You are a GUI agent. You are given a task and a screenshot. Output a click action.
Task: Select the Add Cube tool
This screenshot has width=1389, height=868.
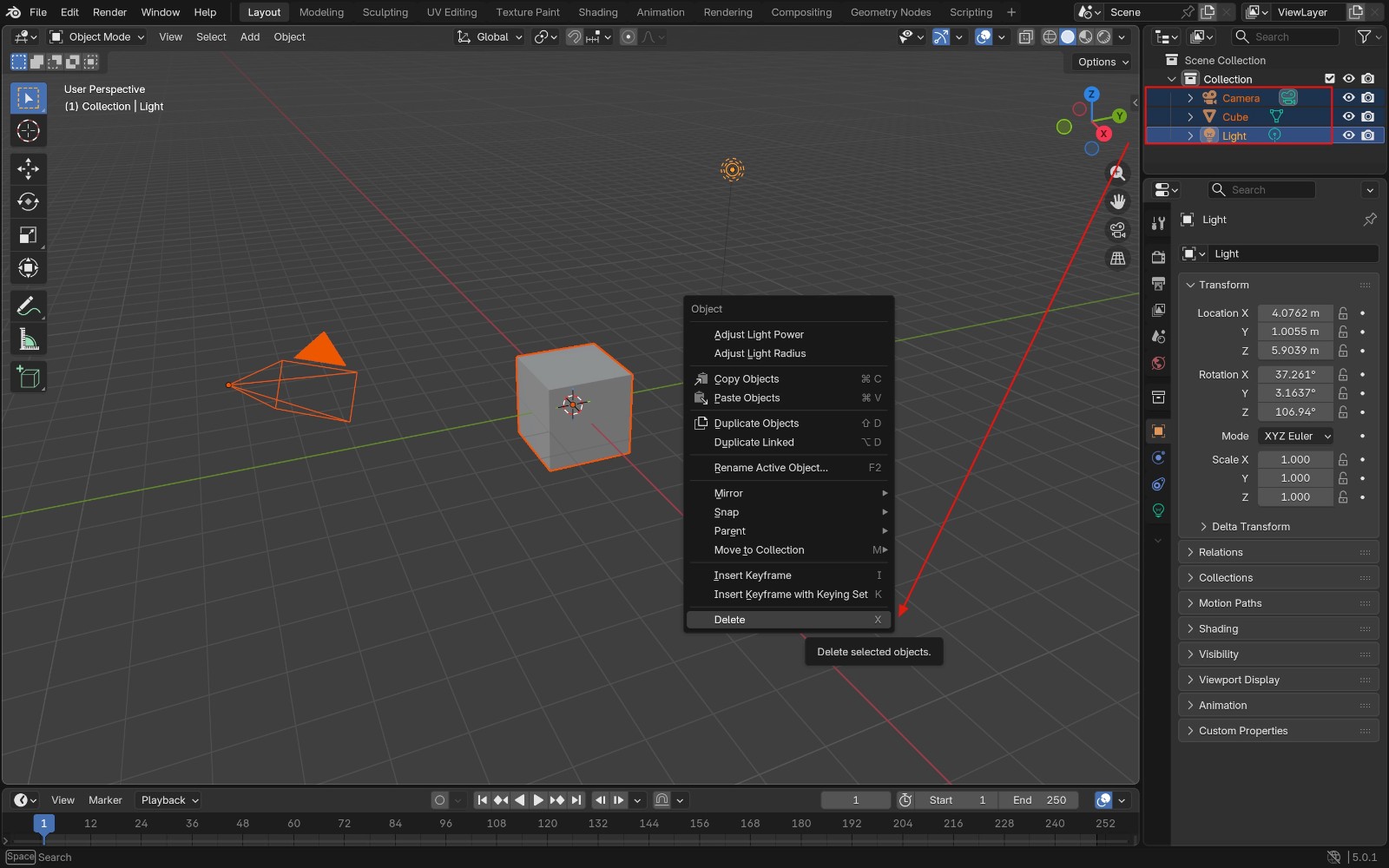28,378
